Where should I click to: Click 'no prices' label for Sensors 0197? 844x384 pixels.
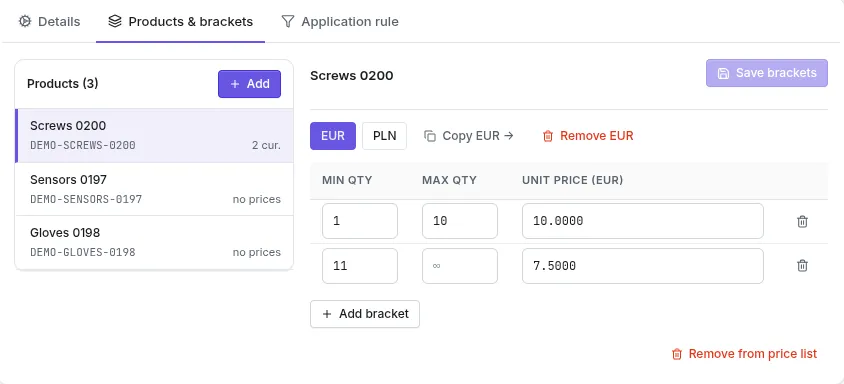tap(257, 199)
